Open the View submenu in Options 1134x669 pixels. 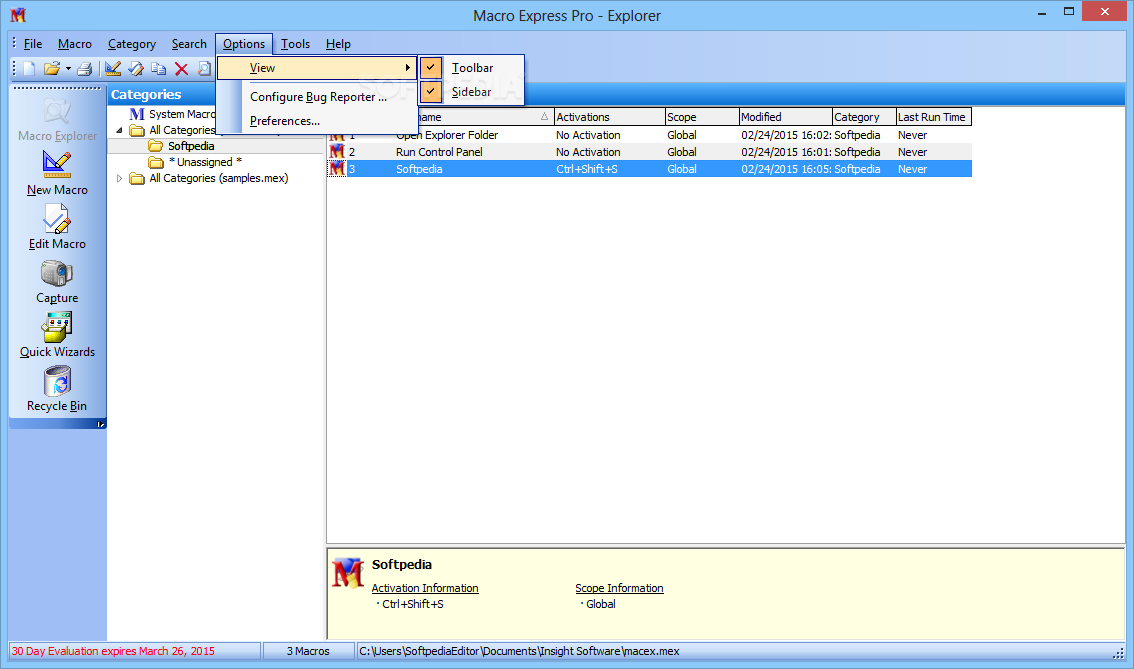point(317,68)
